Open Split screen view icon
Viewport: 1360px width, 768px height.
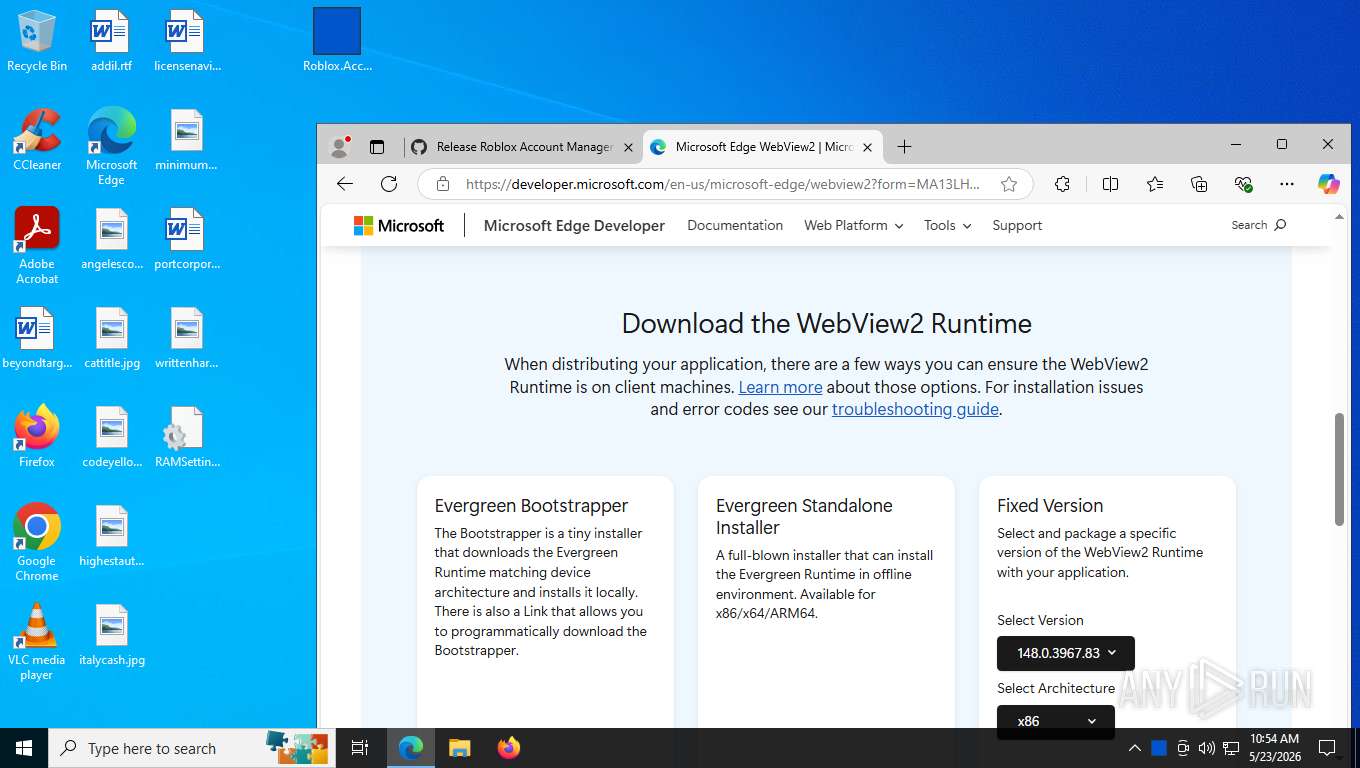1110,184
